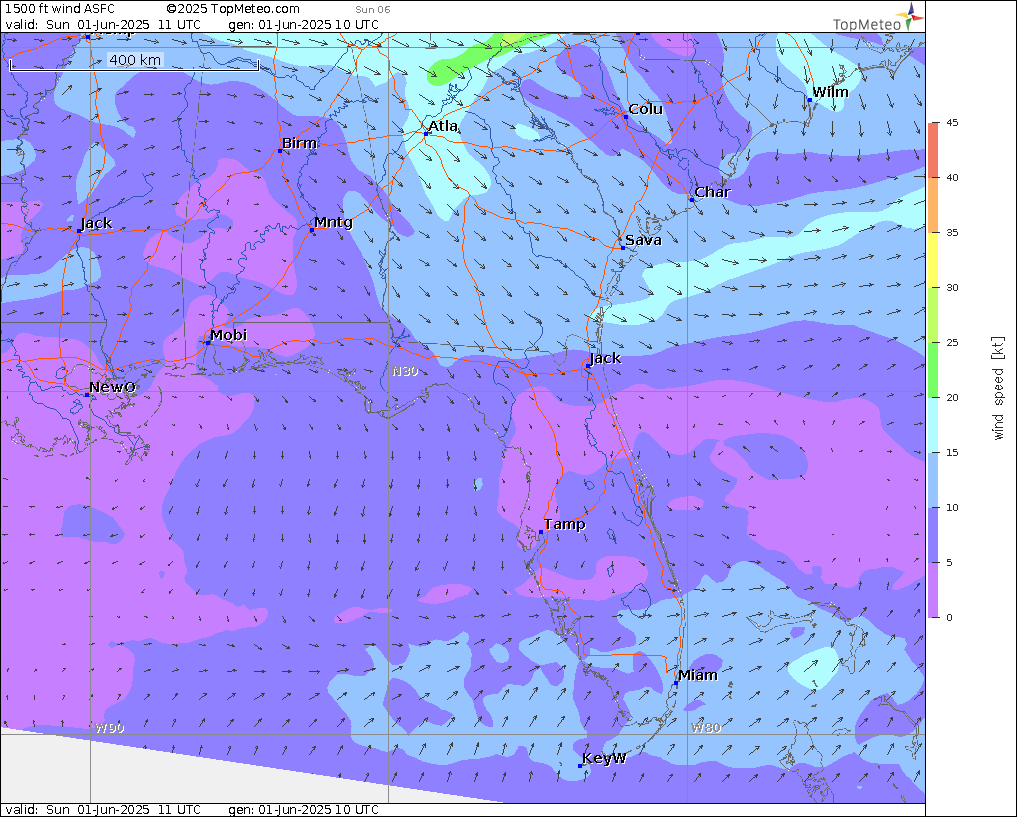Click the "N30" latitude grid label
The width and height of the screenshot is (1017, 817).
click(405, 372)
